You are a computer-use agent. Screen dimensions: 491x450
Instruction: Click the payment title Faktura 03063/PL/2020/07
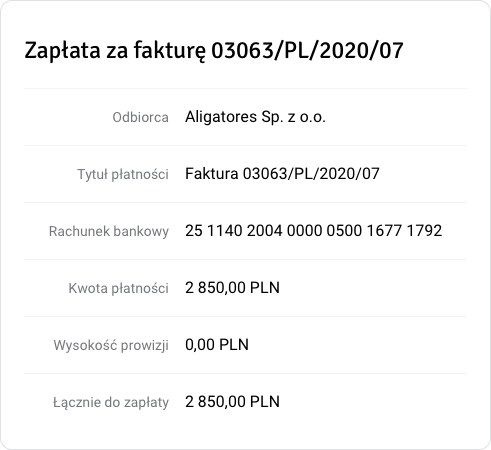(282, 174)
